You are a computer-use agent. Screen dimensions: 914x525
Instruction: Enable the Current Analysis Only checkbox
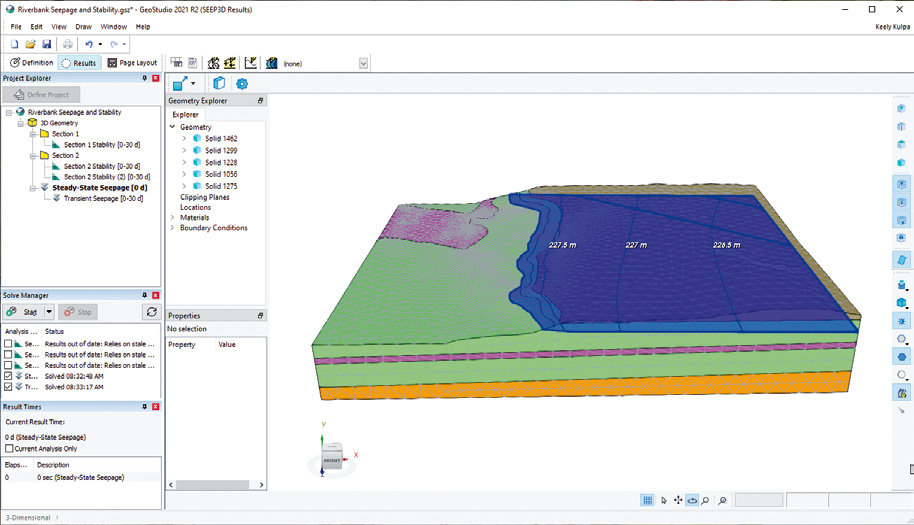coord(9,449)
